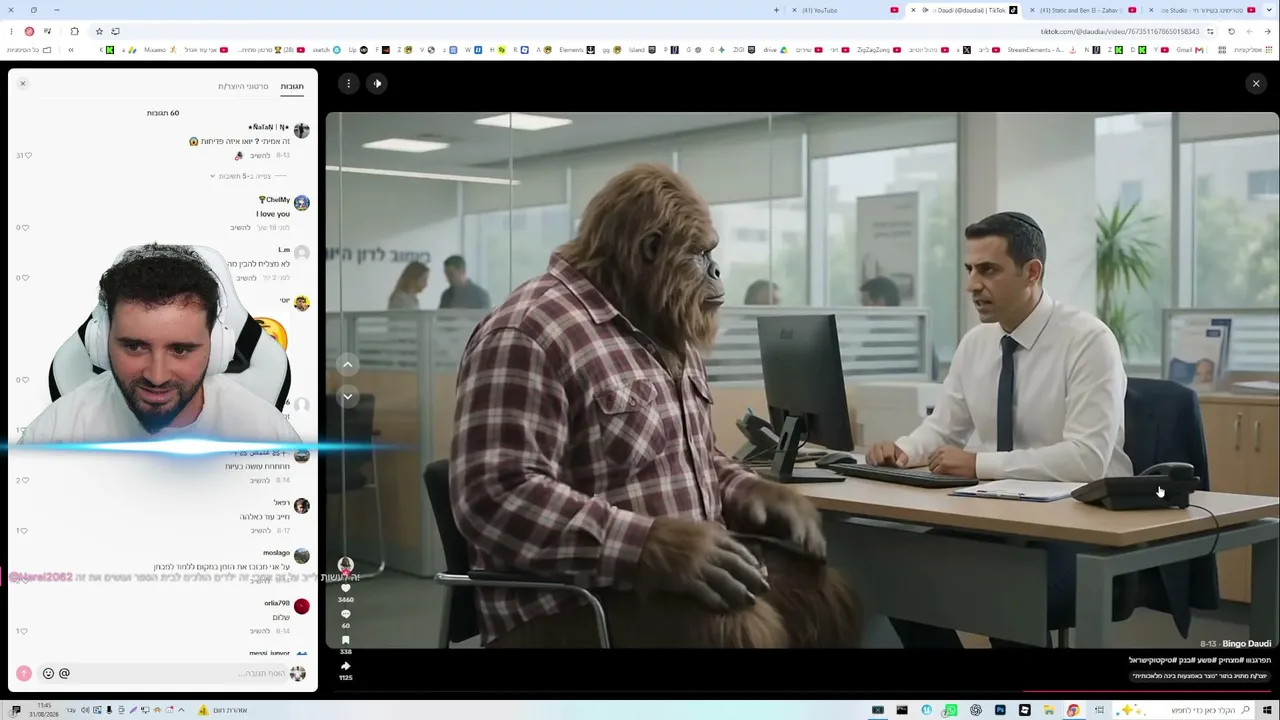Viewport: 1280px width, 720px height.
Task: Open the Chrome extensions puzzle menu
Action: point(74,31)
